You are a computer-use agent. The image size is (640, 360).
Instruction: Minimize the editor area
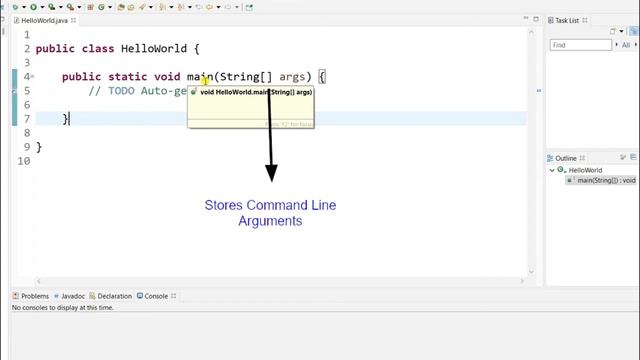[x=526, y=19]
